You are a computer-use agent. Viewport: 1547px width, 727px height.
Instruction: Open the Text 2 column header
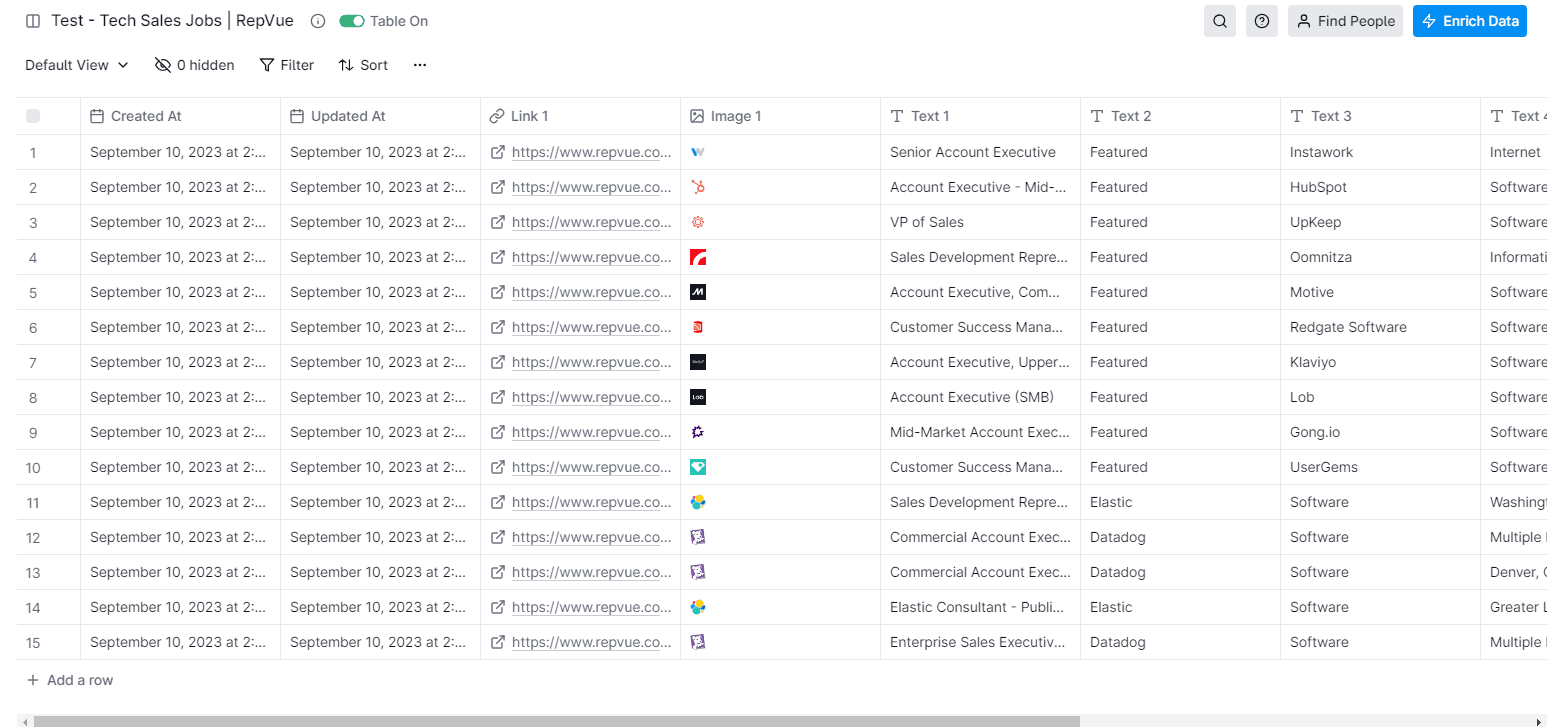click(1180, 116)
